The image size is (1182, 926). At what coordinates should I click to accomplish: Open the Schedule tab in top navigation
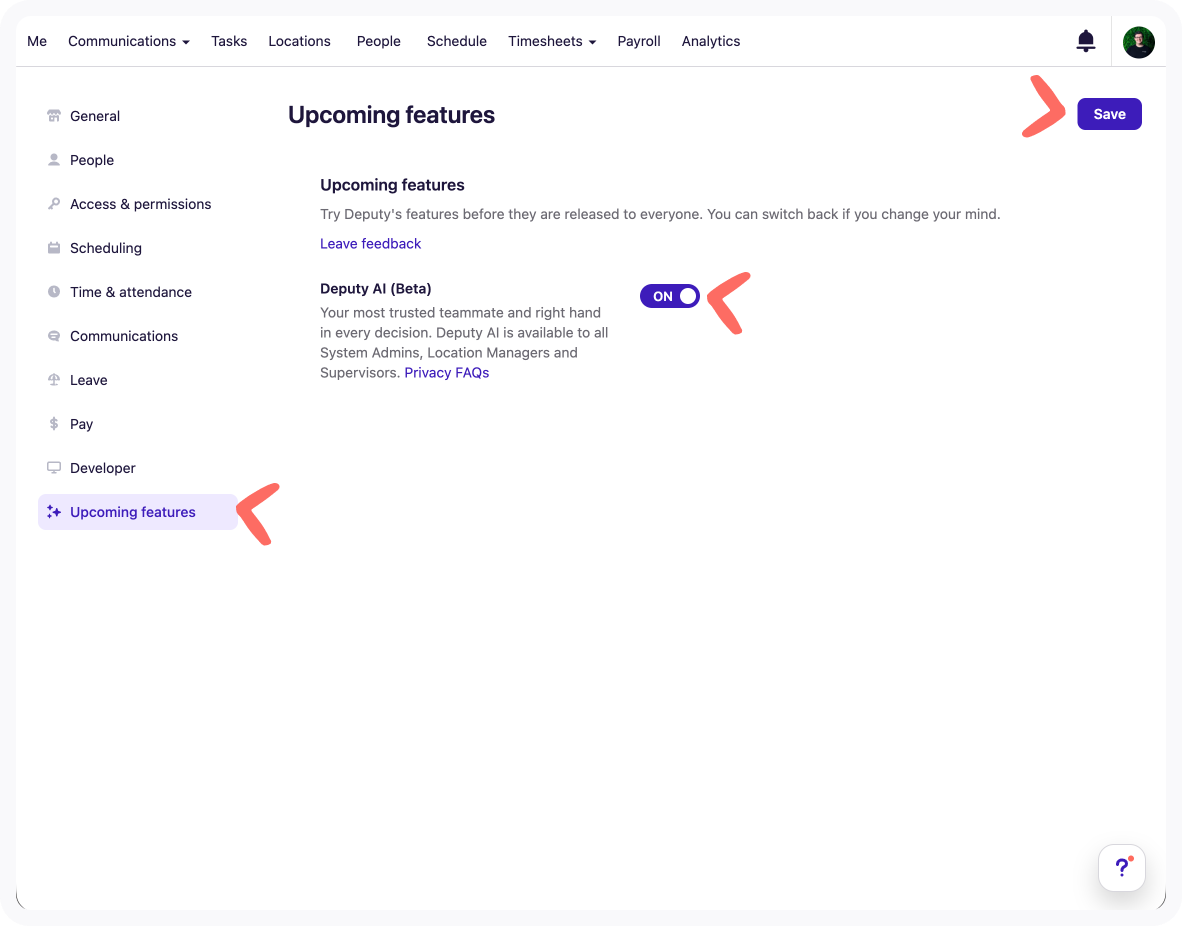pyautogui.click(x=456, y=41)
